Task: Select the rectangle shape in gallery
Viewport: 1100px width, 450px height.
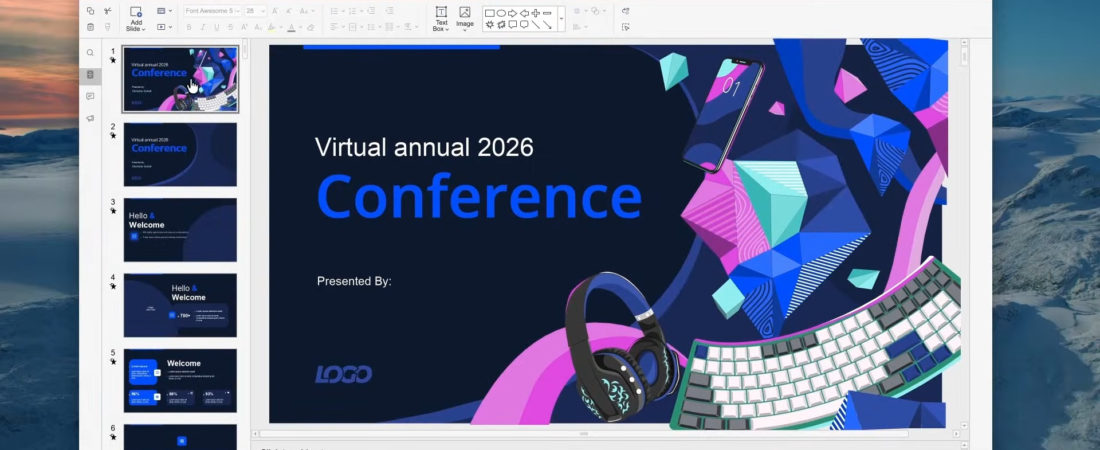Action: (490, 13)
